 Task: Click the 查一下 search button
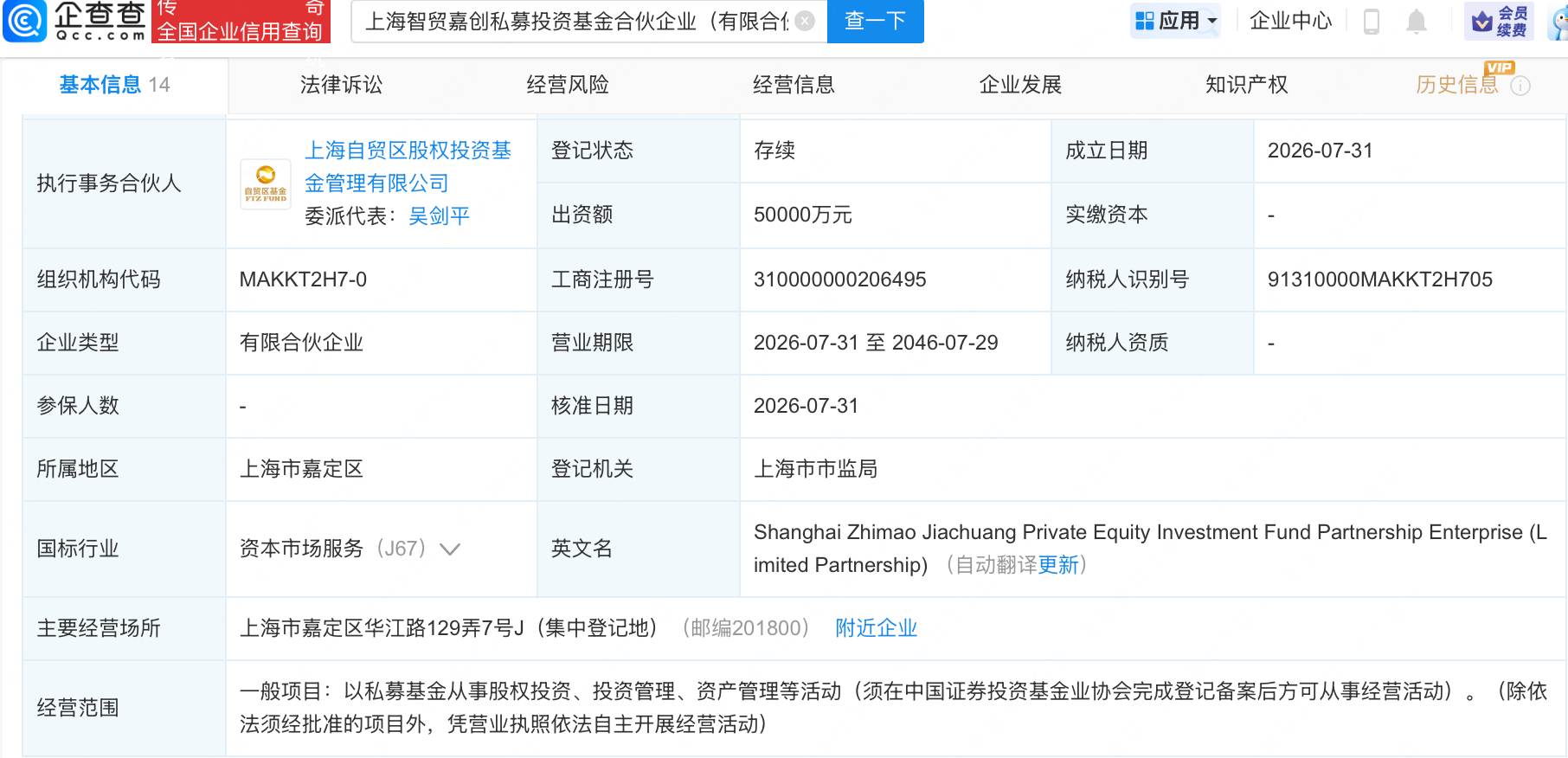[876, 21]
